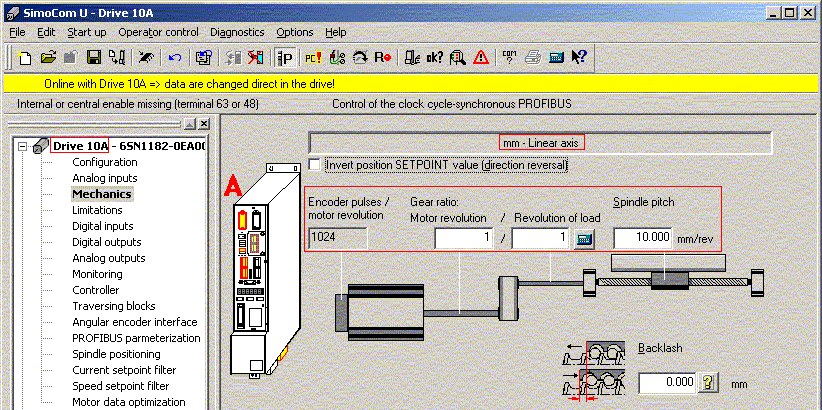Click the magnifier search toolbar icon
The width and height of the screenshot is (822, 410).
coord(458,57)
